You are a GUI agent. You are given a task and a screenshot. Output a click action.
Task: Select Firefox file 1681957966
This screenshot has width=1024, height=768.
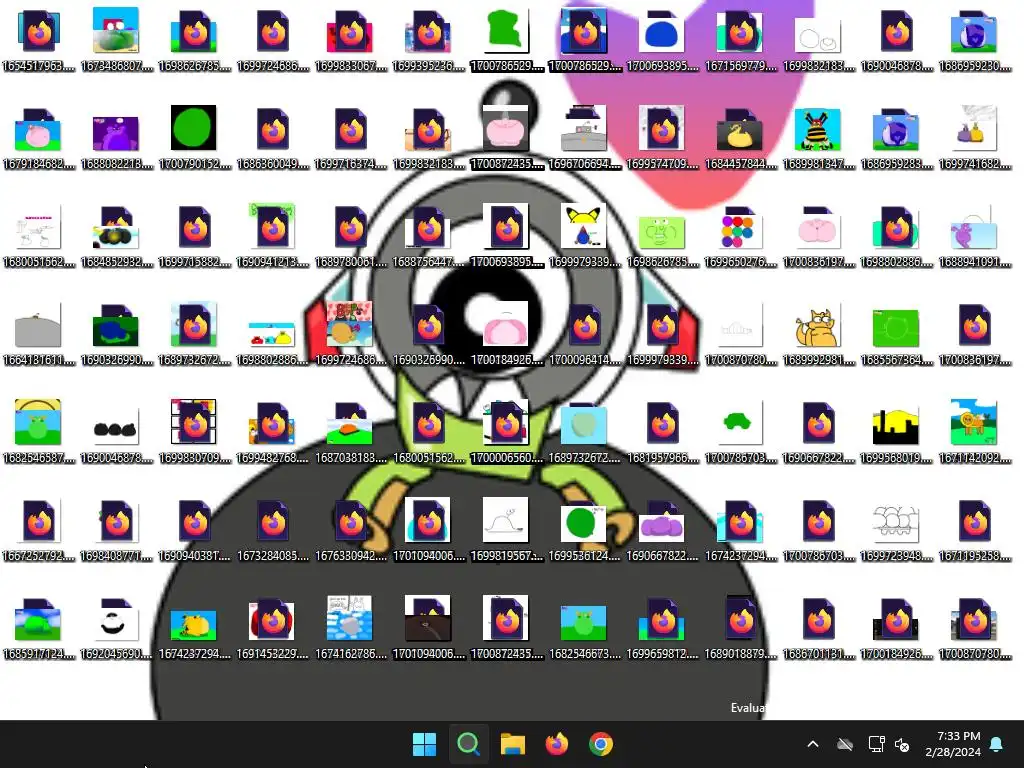click(663, 432)
